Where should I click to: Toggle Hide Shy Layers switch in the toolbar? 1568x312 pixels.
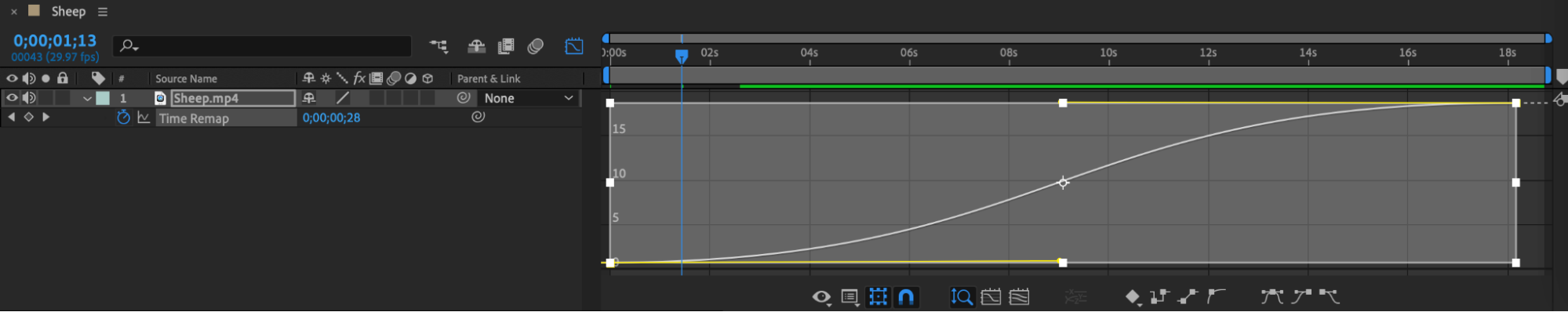[x=476, y=46]
